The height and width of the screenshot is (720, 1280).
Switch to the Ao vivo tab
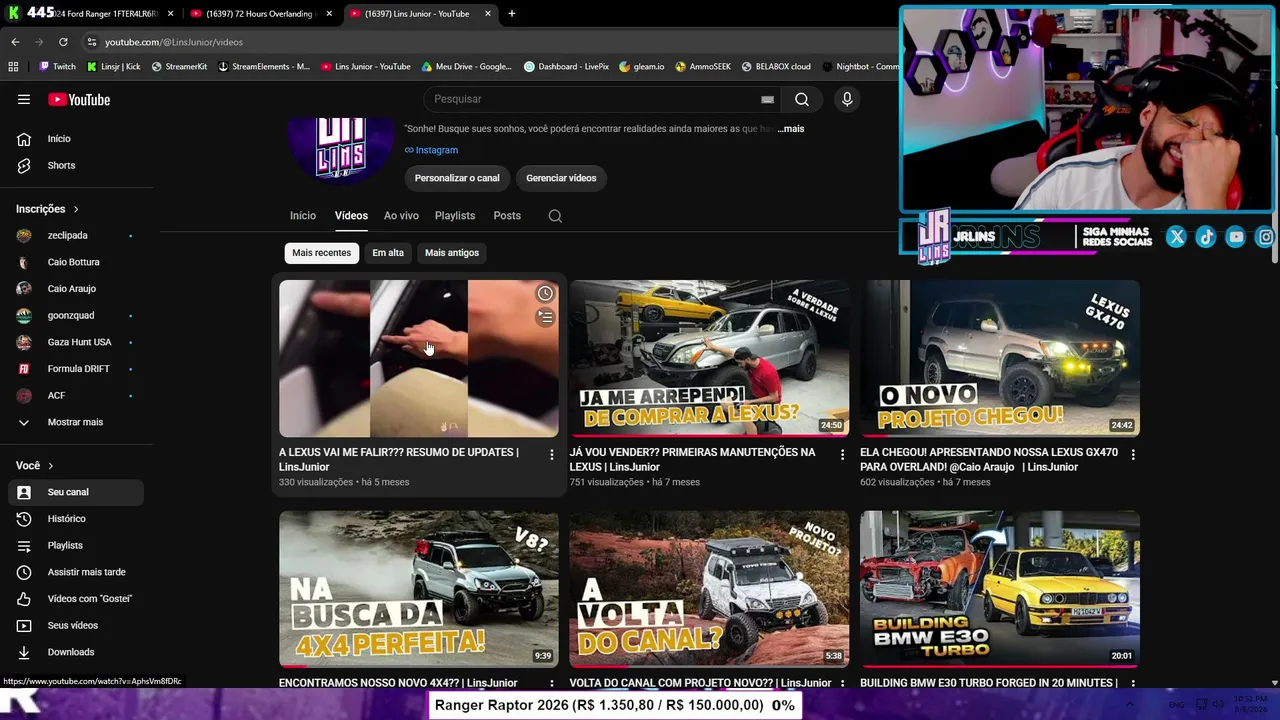[x=401, y=216]
